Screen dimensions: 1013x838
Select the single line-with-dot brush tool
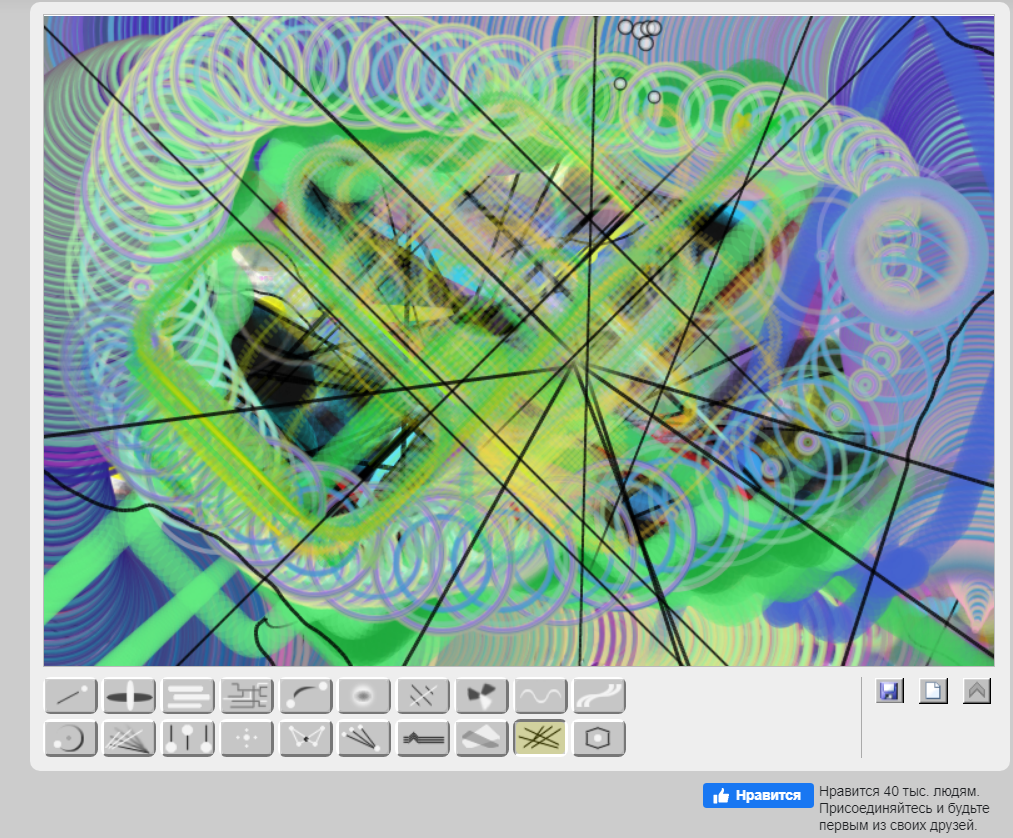pyautogui.click(x=71, y=696)
